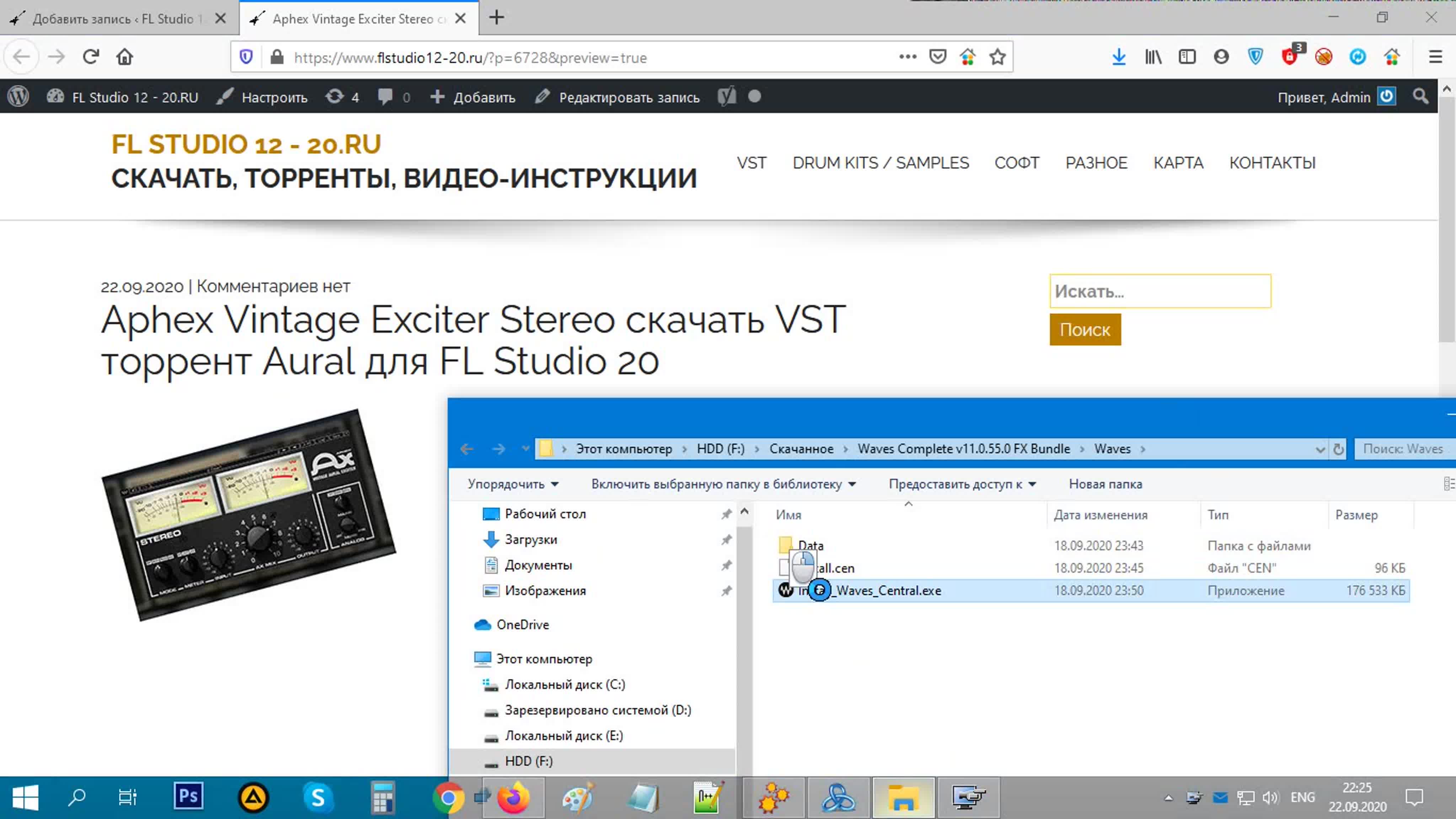The image size is (1456, 819).
Task: Open Photoshop from the taskbar
Action: [188, 797]
